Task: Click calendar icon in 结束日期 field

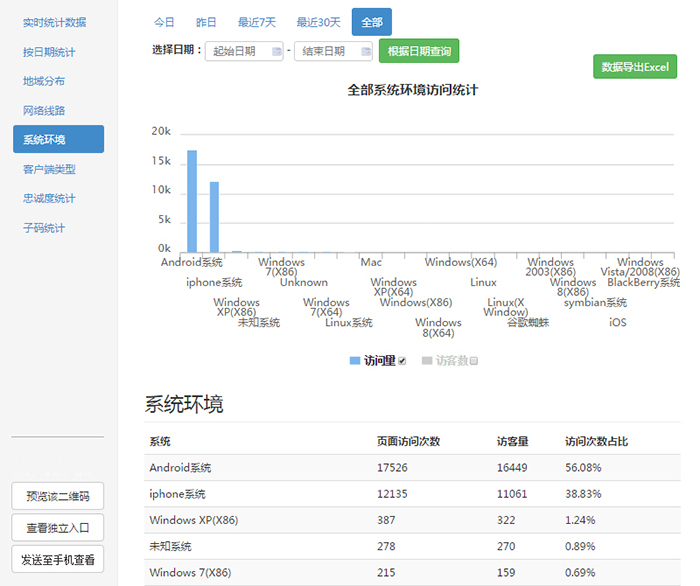Action: point(366,51)
